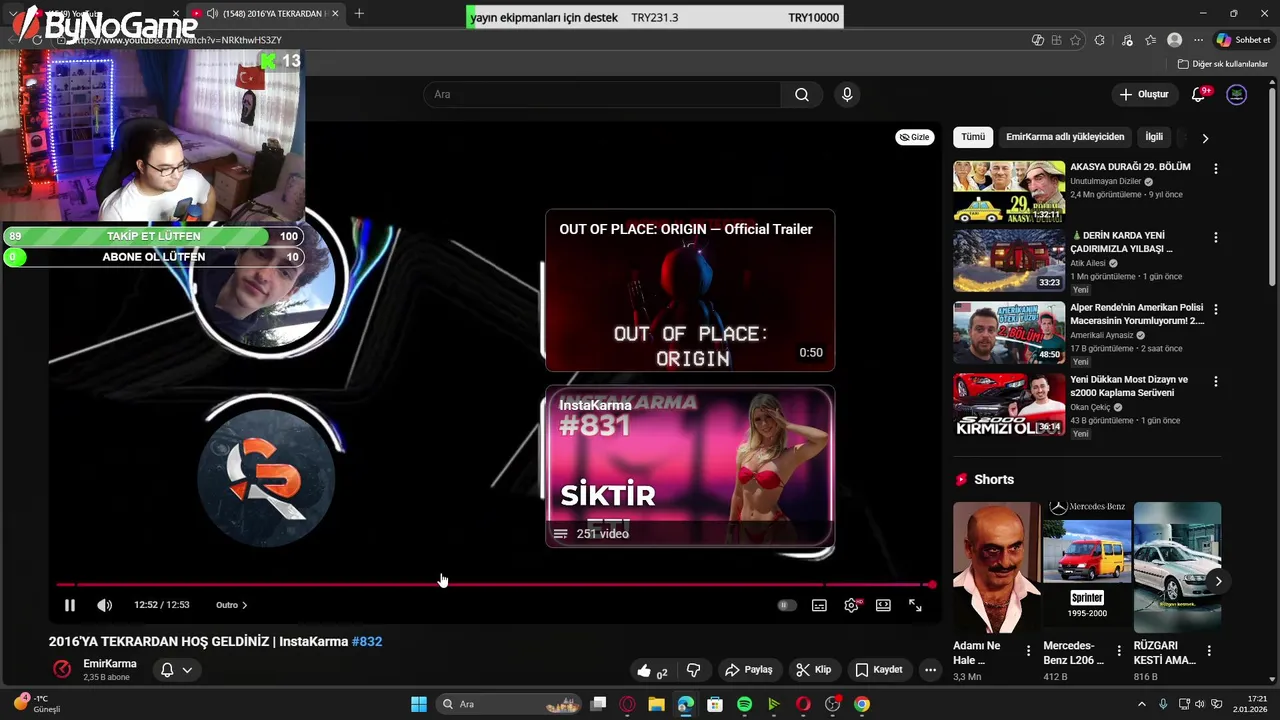Select the Tümü filter chip
The height and width of the screenshot is (720, 1280).
pyautogui.click(x=973, y=137)
